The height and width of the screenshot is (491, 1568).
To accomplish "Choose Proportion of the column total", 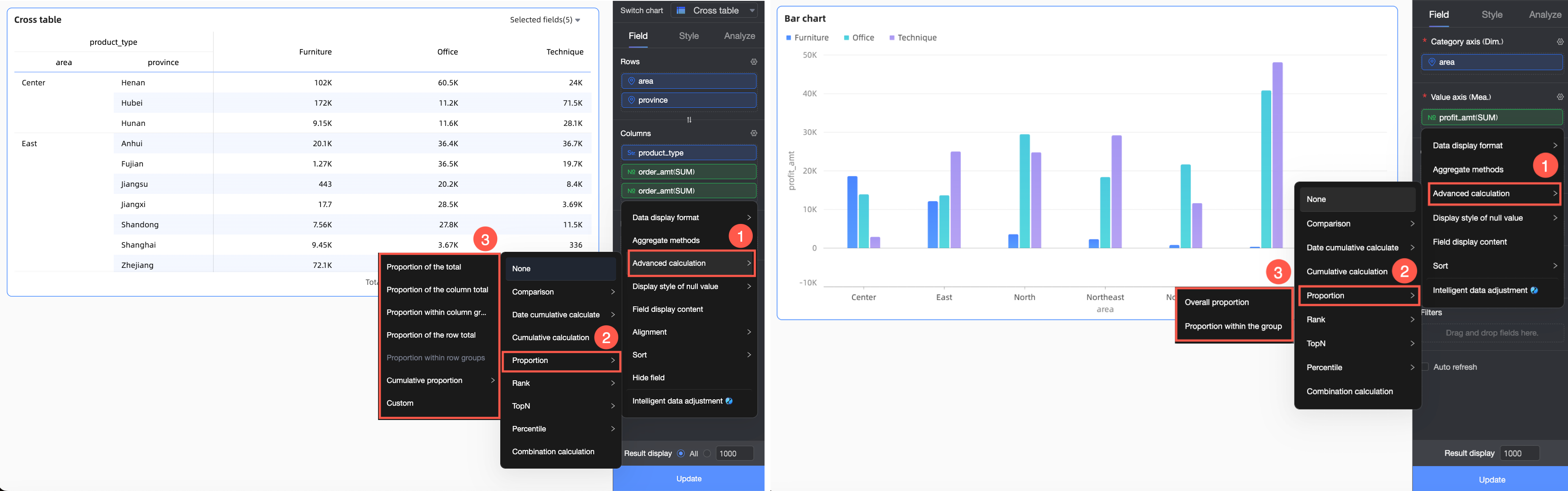I will pyautogui.click(x=437, y=289).
